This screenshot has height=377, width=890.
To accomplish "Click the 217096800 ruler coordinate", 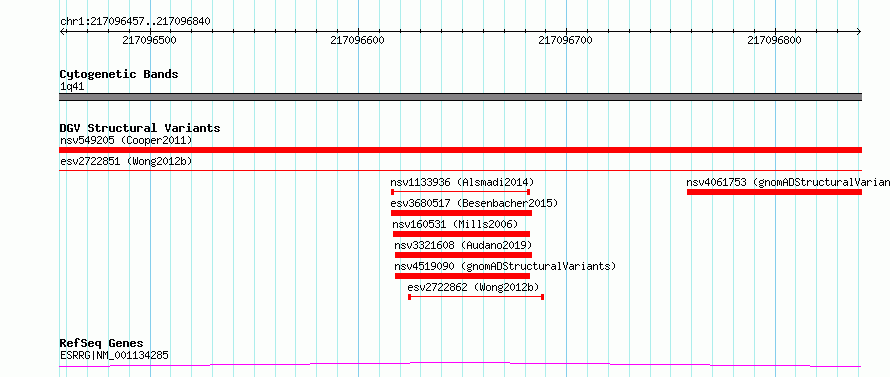I will [775, 40].
